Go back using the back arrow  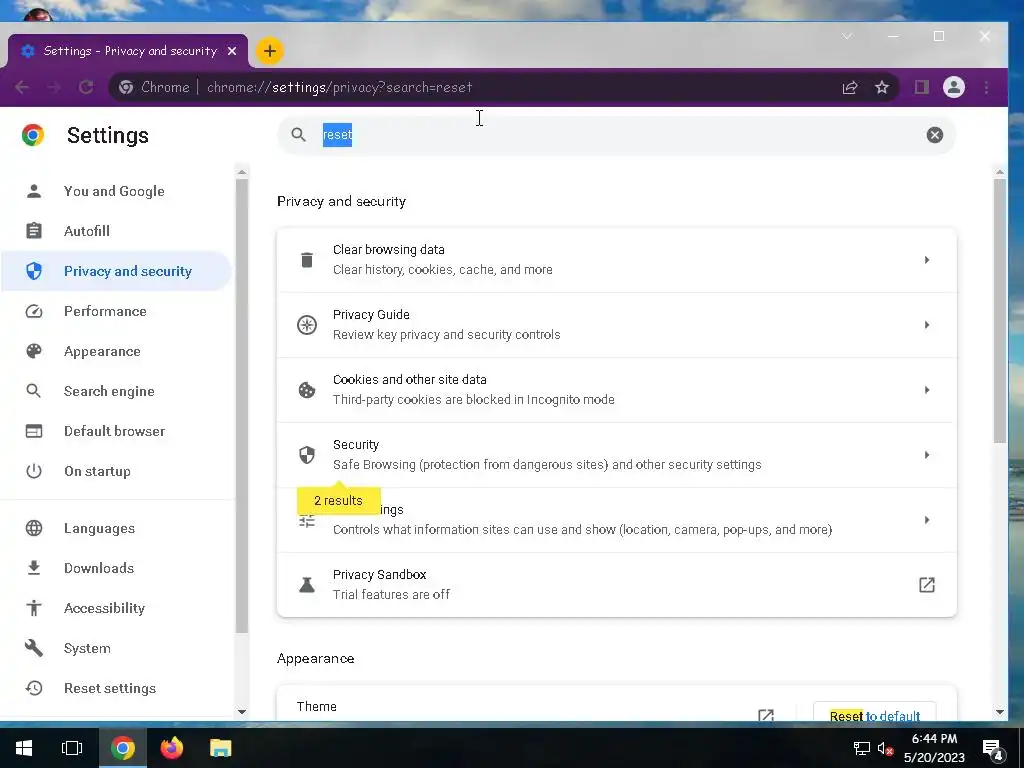point(22,88)
